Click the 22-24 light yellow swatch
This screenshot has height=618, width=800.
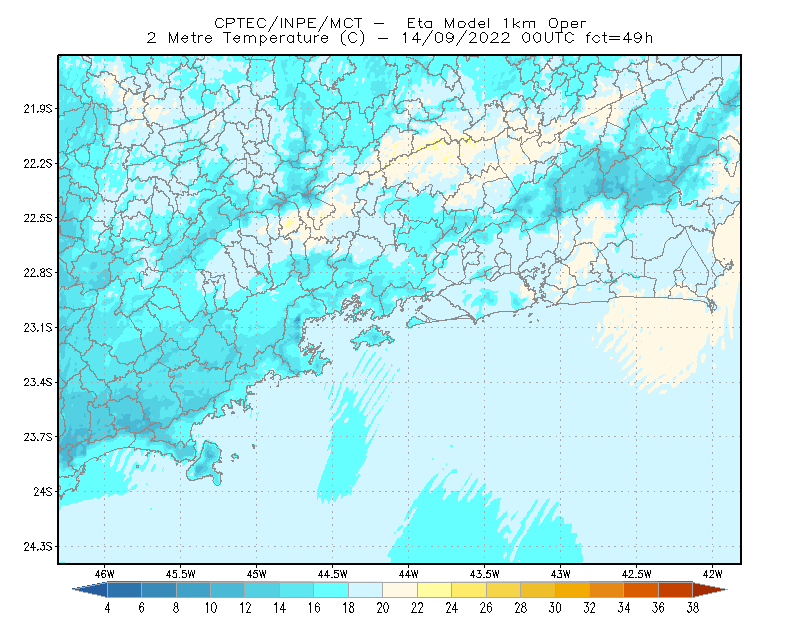(x=434, y=590)
